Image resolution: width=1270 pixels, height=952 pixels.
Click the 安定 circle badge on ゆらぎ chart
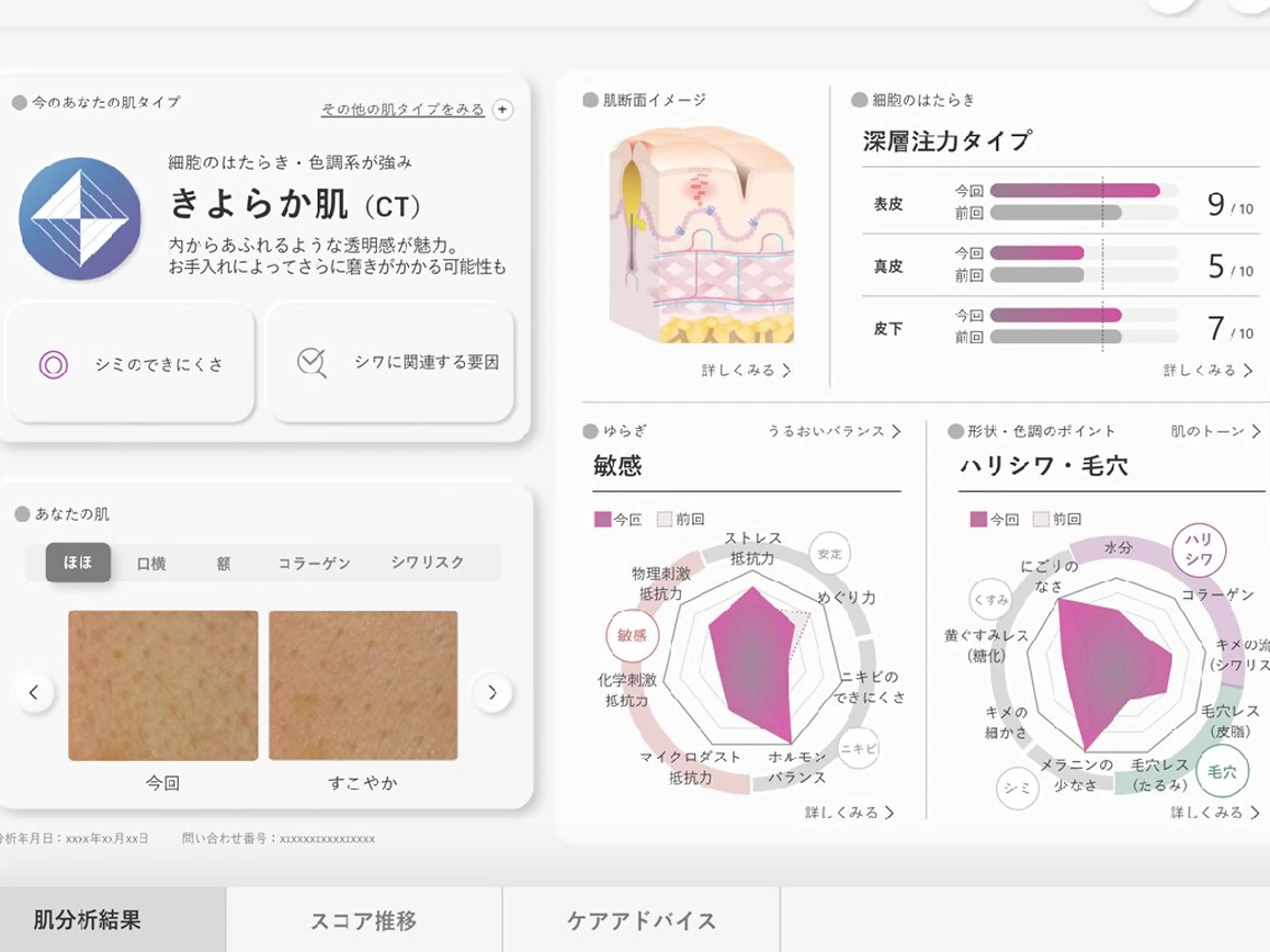[x=829, y=554]
